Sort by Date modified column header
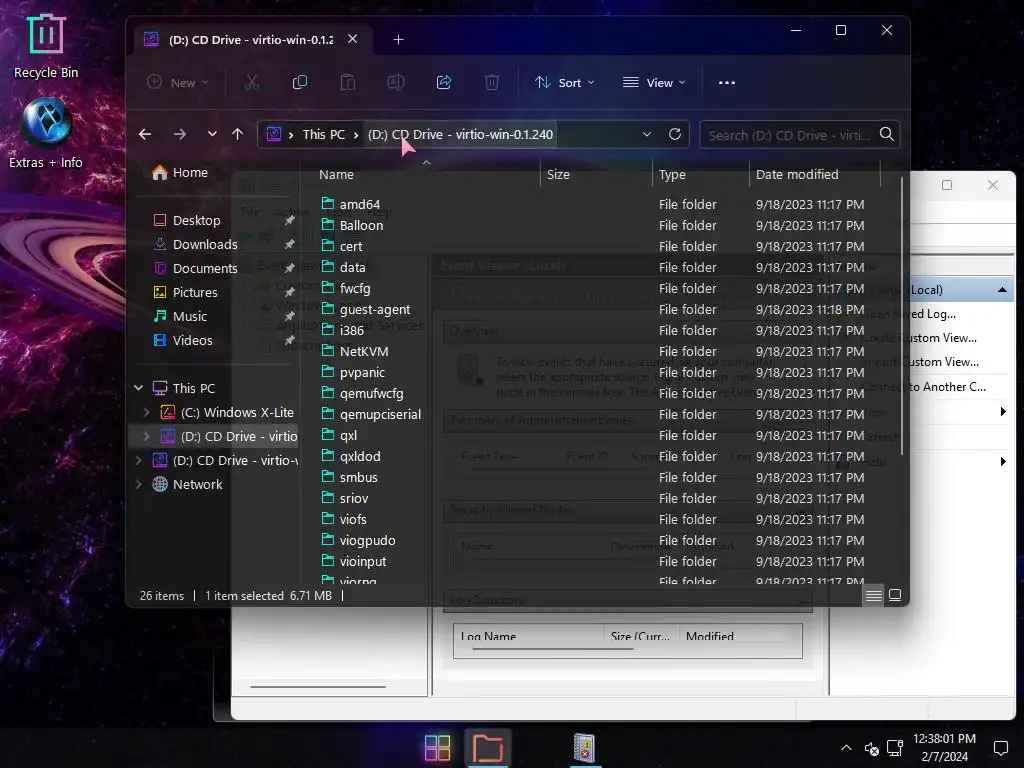The width and height of the screenshot is (1024, 768). click(x=815, y=174)
